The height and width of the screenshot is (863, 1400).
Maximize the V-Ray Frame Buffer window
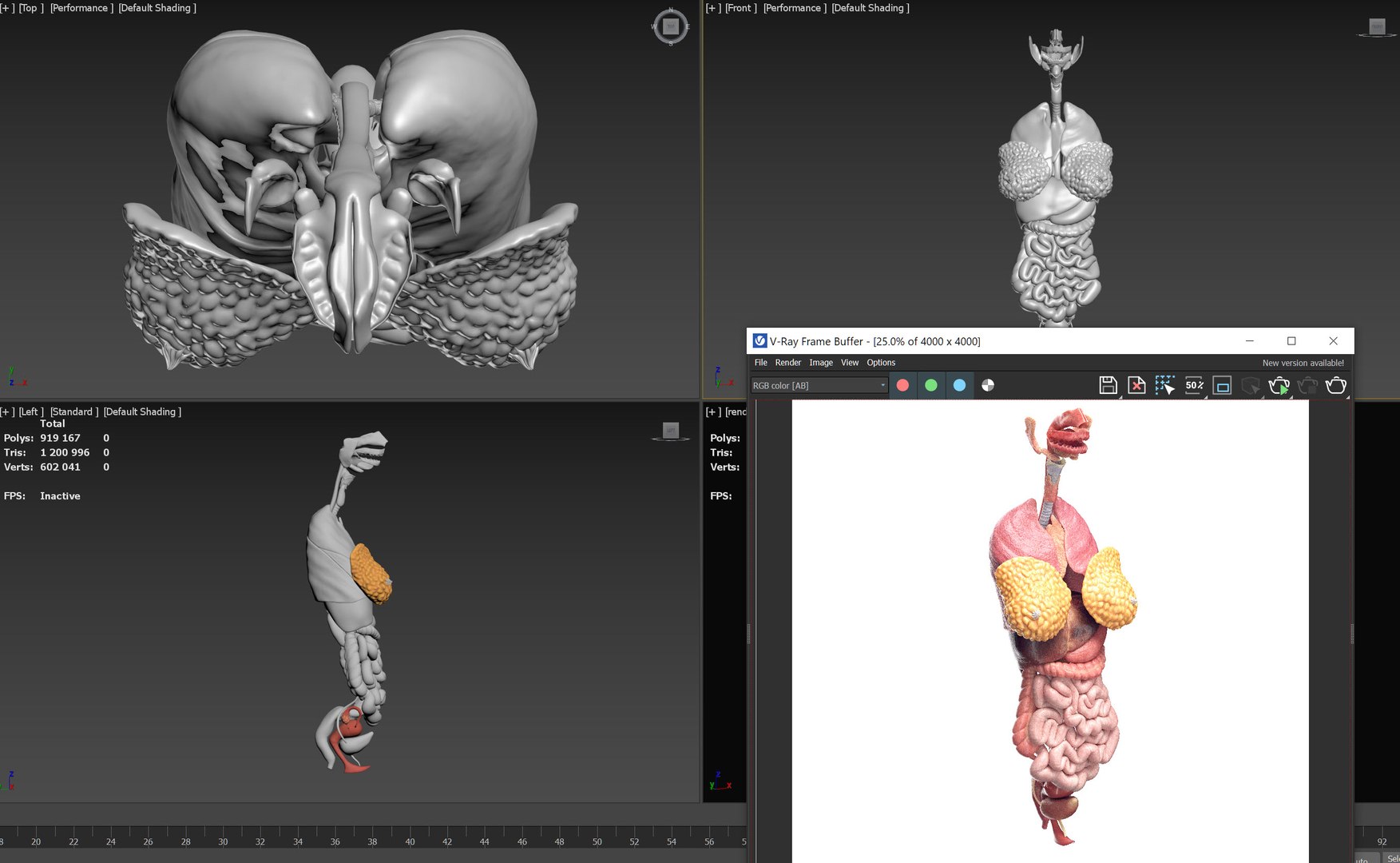tap(1291, 341)
